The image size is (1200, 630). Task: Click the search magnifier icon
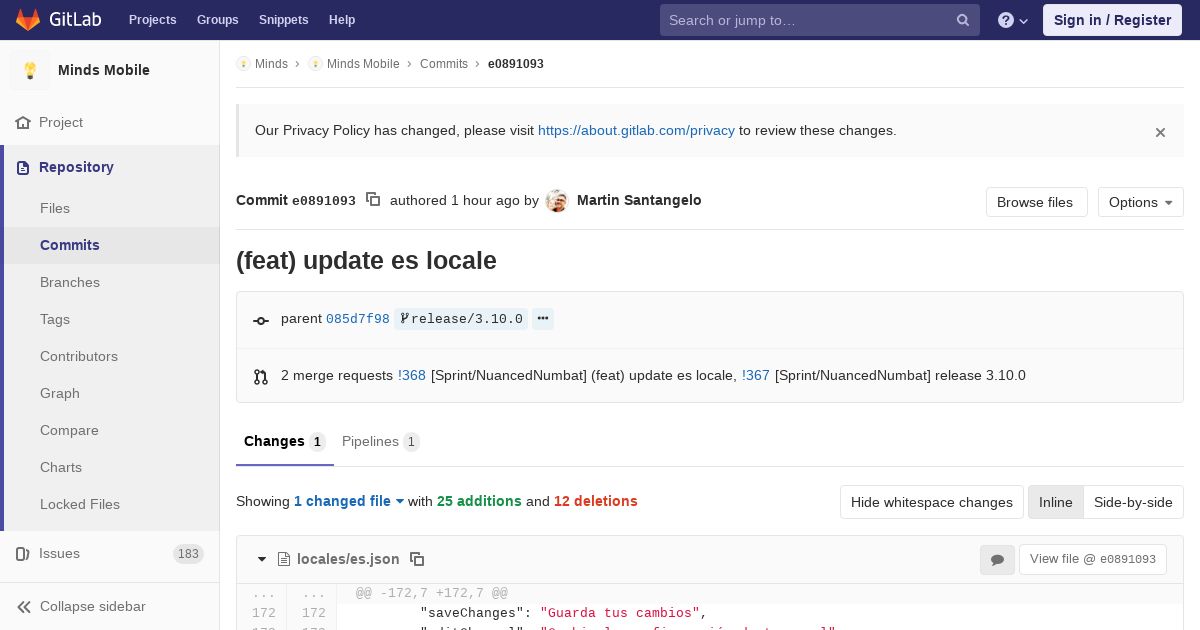point(963,20)
